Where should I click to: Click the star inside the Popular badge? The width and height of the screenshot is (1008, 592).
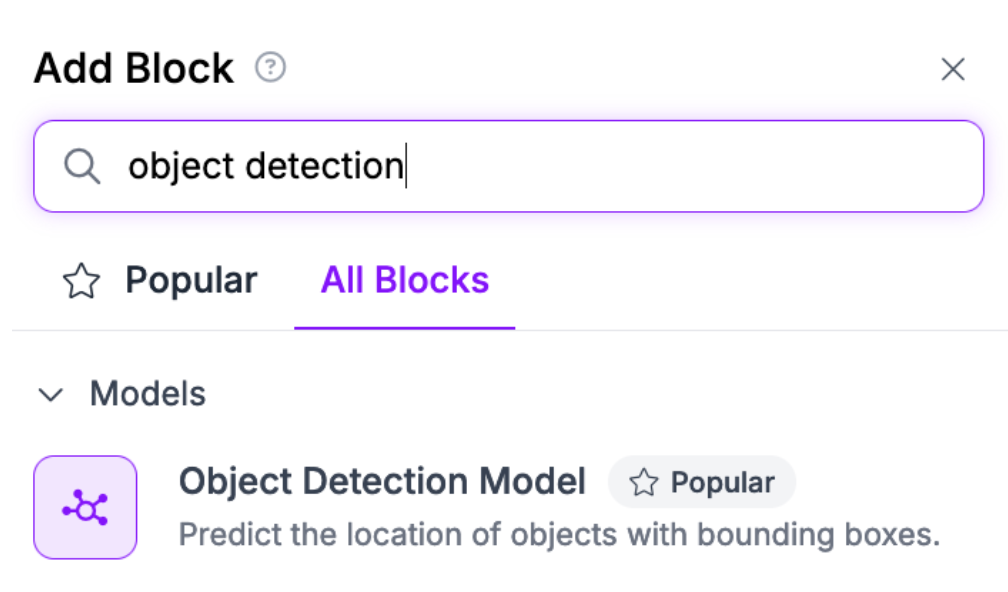click(x=644, y=483)
